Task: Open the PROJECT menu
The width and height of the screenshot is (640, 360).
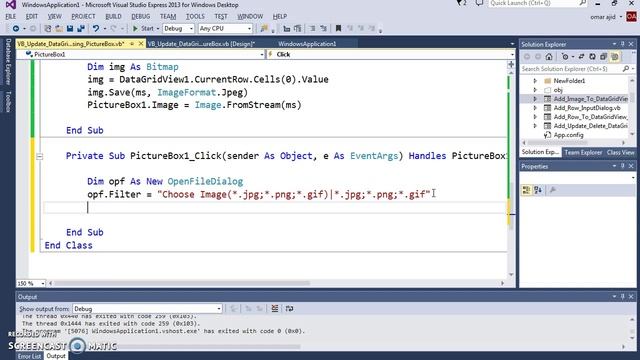Action: (83, 16)
